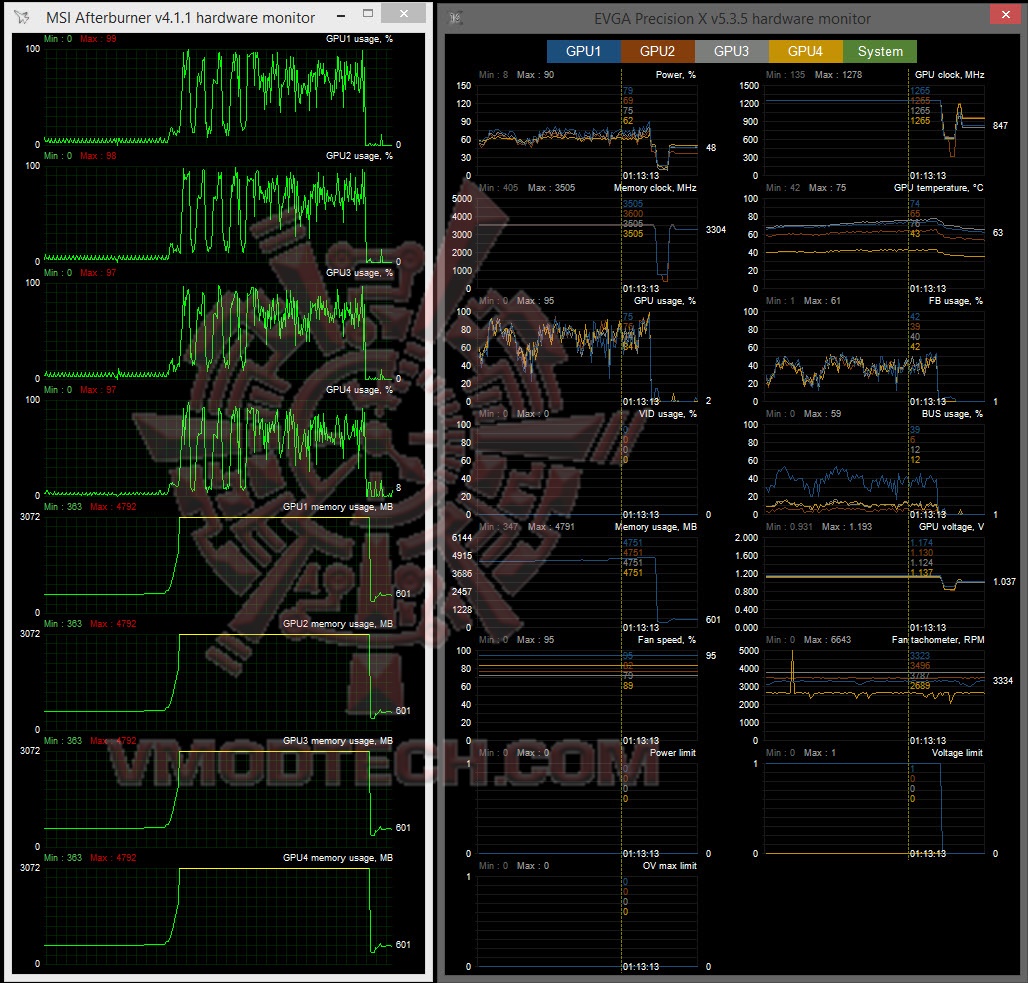This screenshot has height=983, width=1028.
Task: Click the Memory usage MB graph in Precision
Action: [x=588, y=582]
